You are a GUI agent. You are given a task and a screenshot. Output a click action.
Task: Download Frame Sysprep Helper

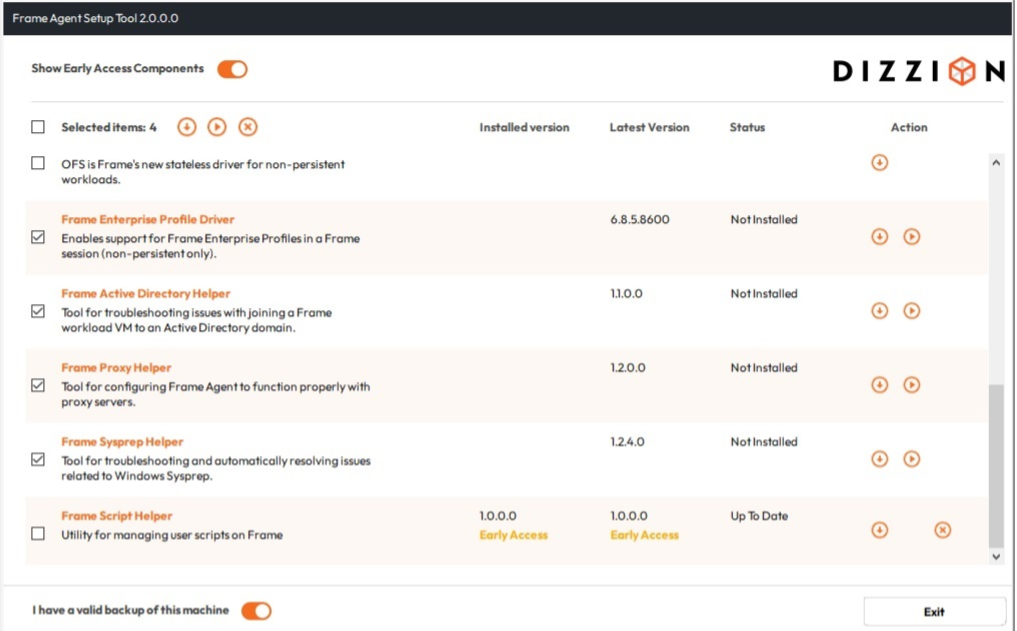[879, 459]
